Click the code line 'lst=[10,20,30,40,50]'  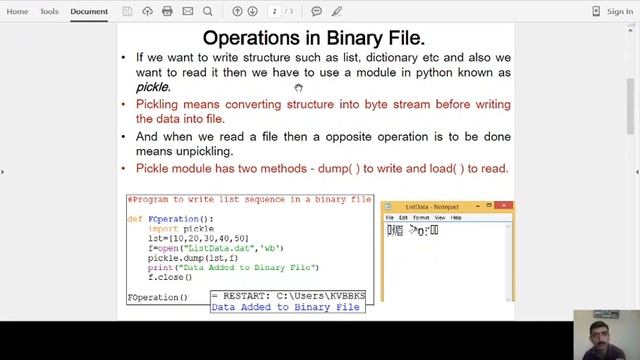pyautogui.click(x=198, y=238)
